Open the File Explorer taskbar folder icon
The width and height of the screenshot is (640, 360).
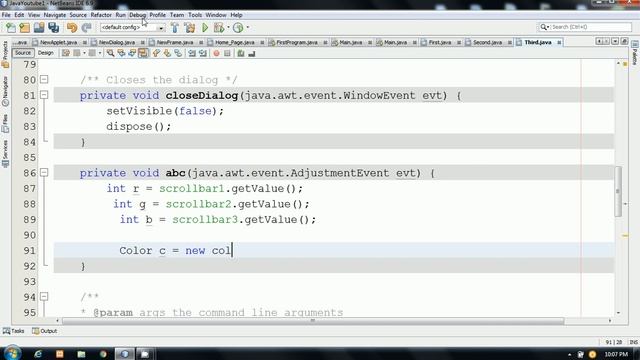(81, 354)
